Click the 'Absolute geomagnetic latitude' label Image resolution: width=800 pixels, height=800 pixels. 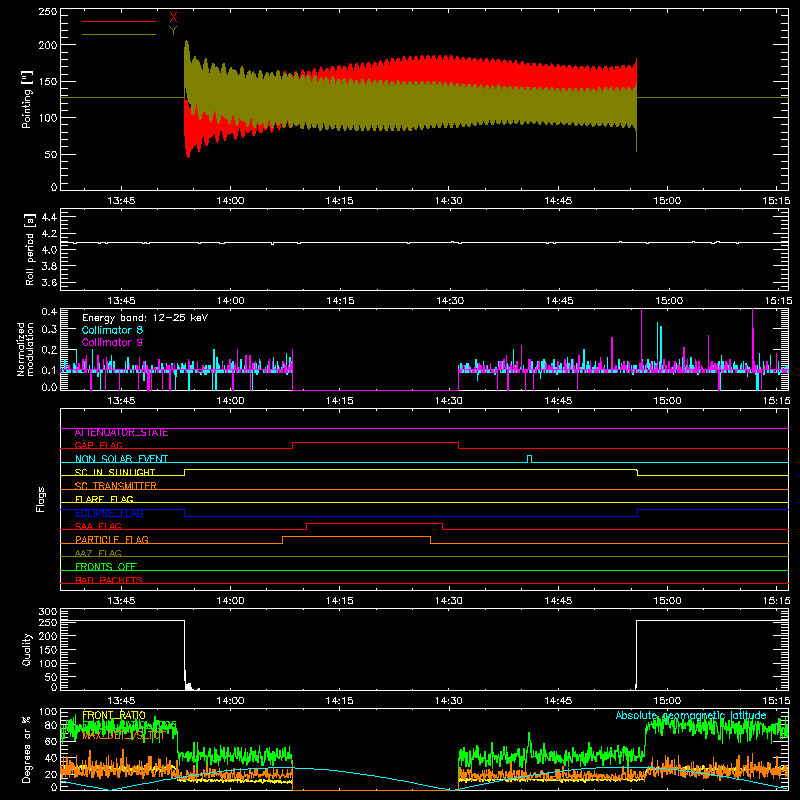[691, 715]
